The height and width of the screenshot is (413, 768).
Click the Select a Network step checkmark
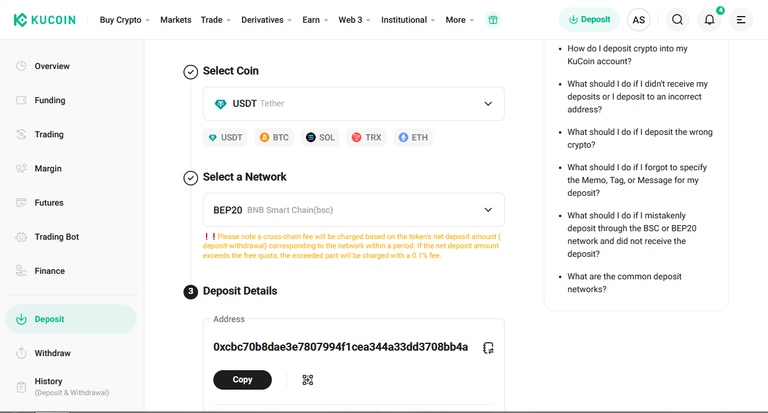point(191,178)
